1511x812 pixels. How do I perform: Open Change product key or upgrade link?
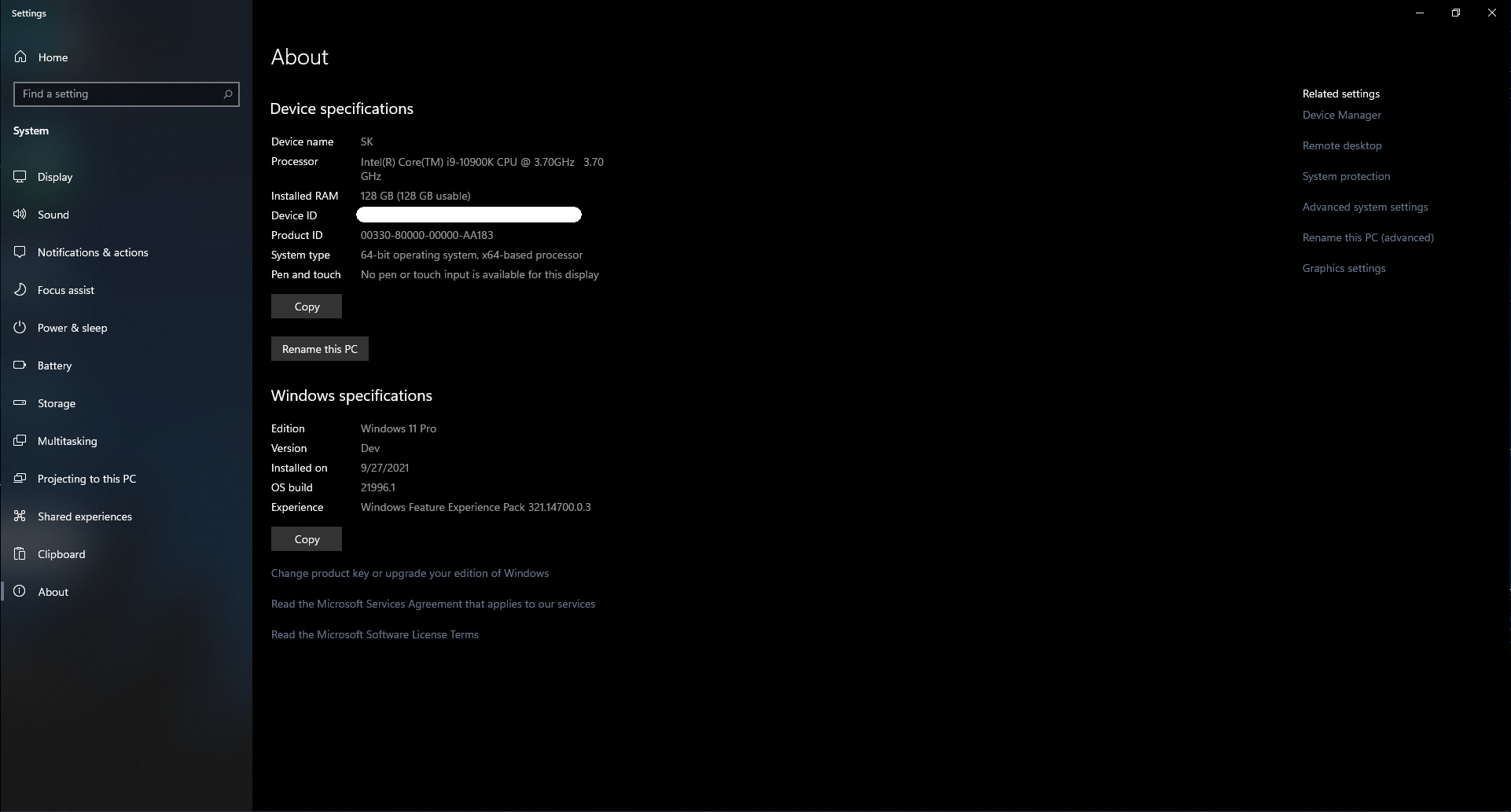tap(410, 573)
